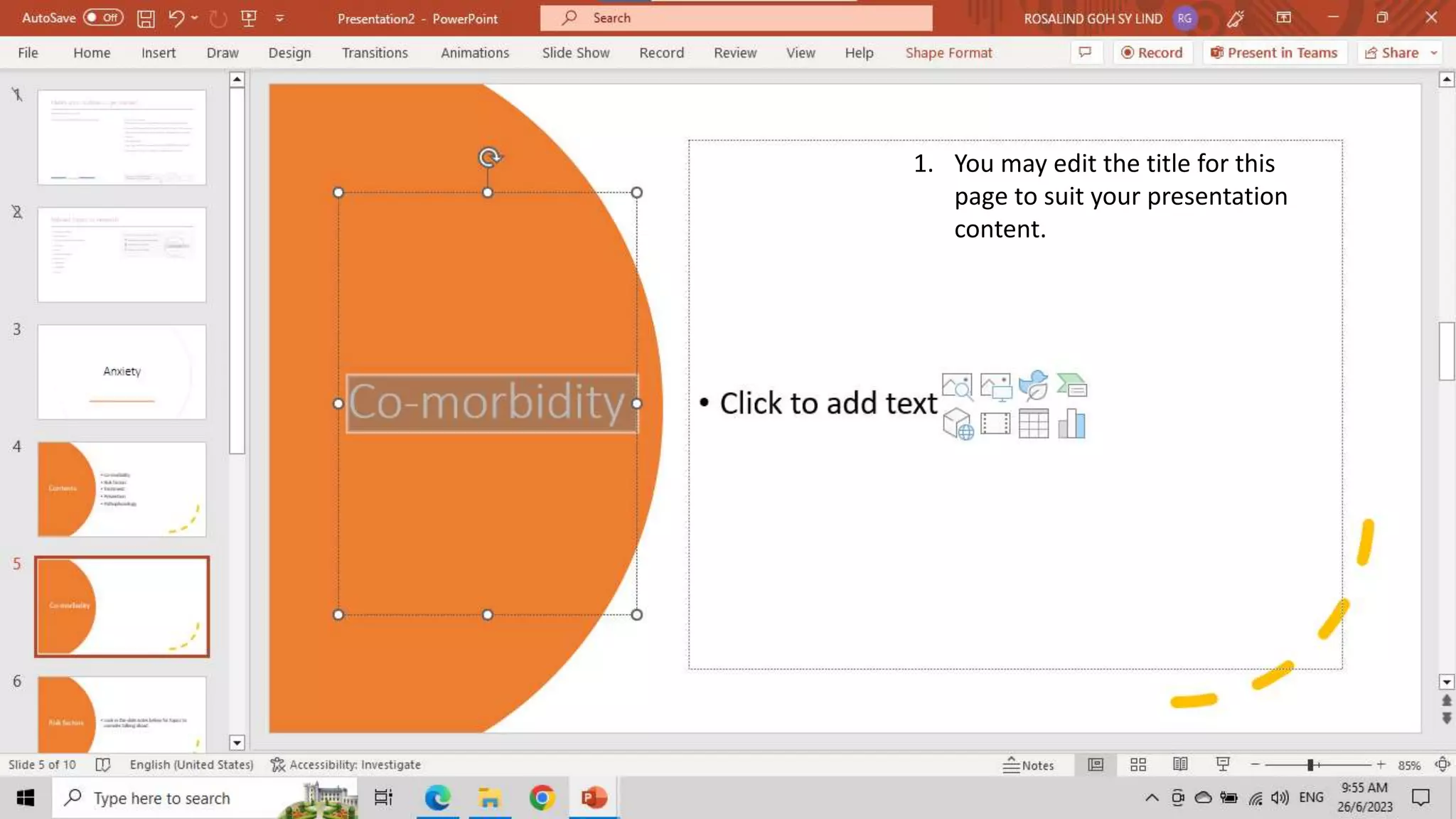The width and height of the screenshot is (1456, 819).
Task: Click the Insert Table placeholder icon
Action: [1033, 424]
